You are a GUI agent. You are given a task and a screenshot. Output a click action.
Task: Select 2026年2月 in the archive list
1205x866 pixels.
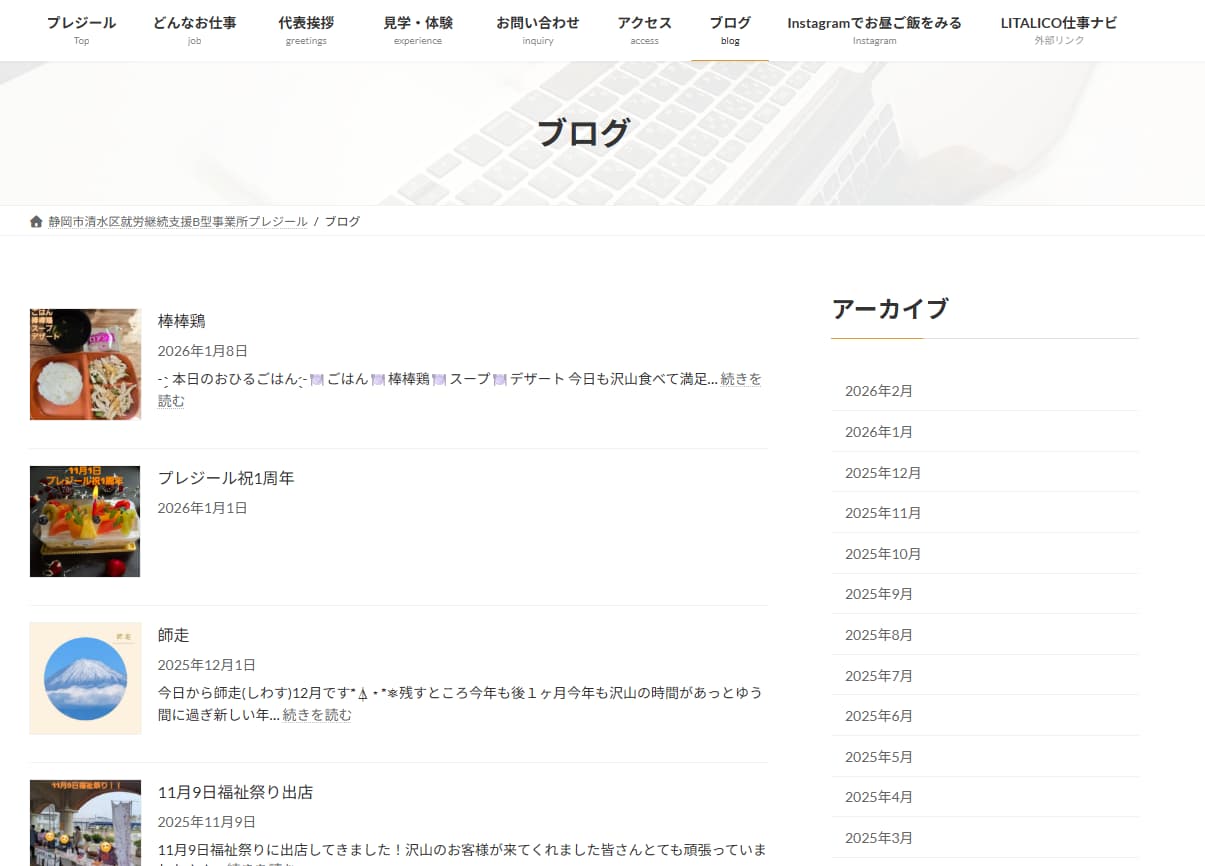click(879, 391)
